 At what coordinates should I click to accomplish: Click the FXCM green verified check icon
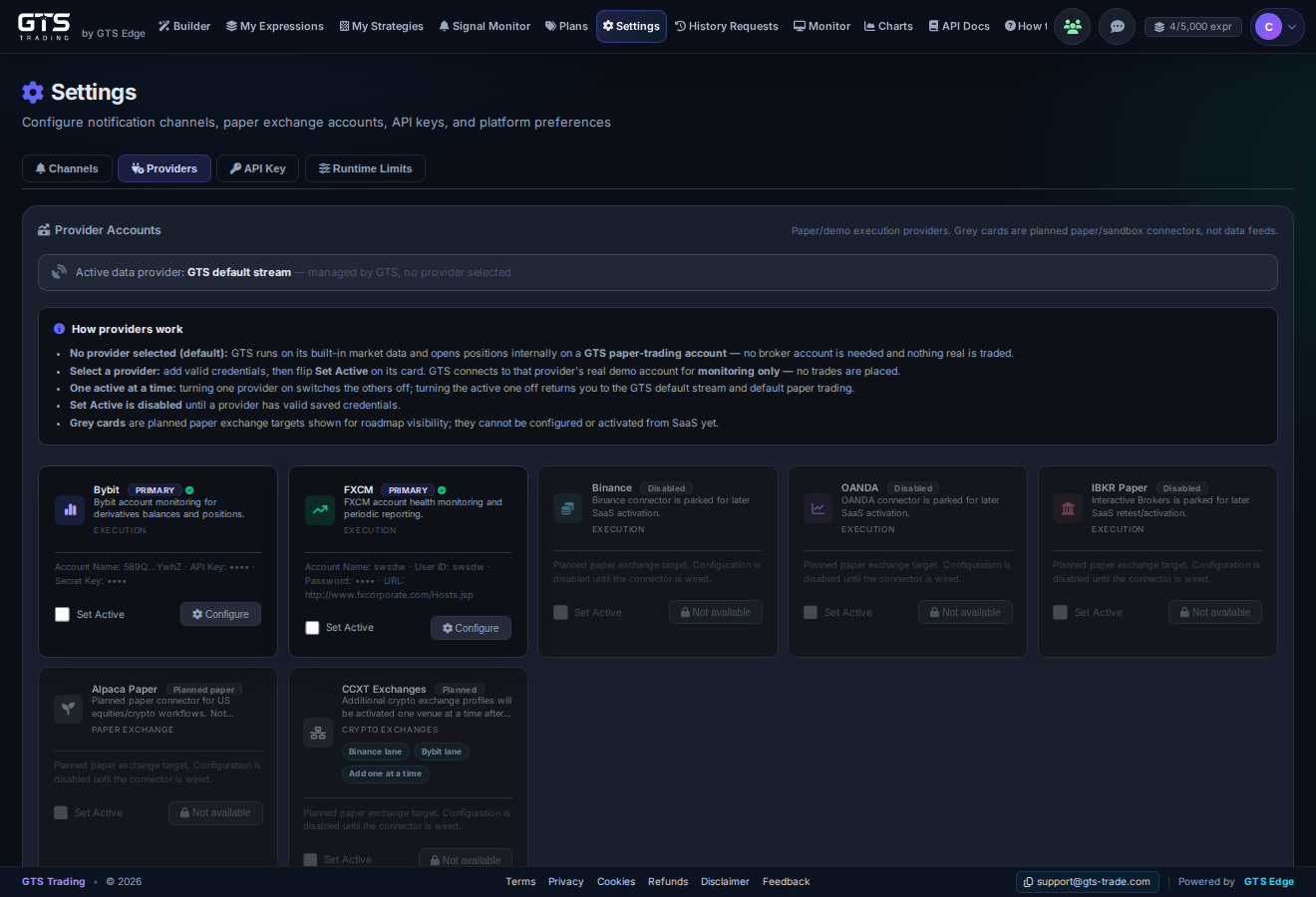442,490
